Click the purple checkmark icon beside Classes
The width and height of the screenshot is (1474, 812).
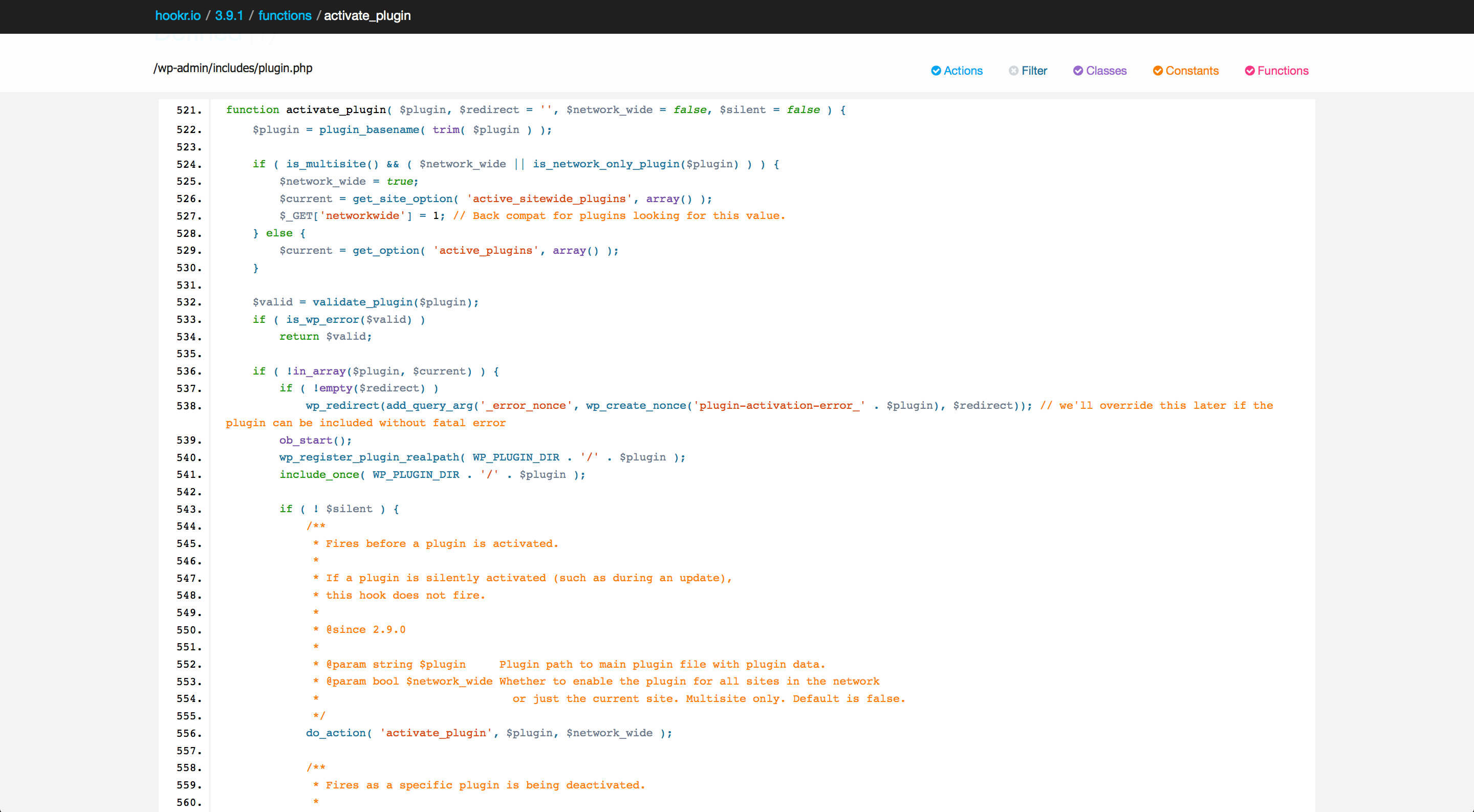click(x=1078, y=71)
